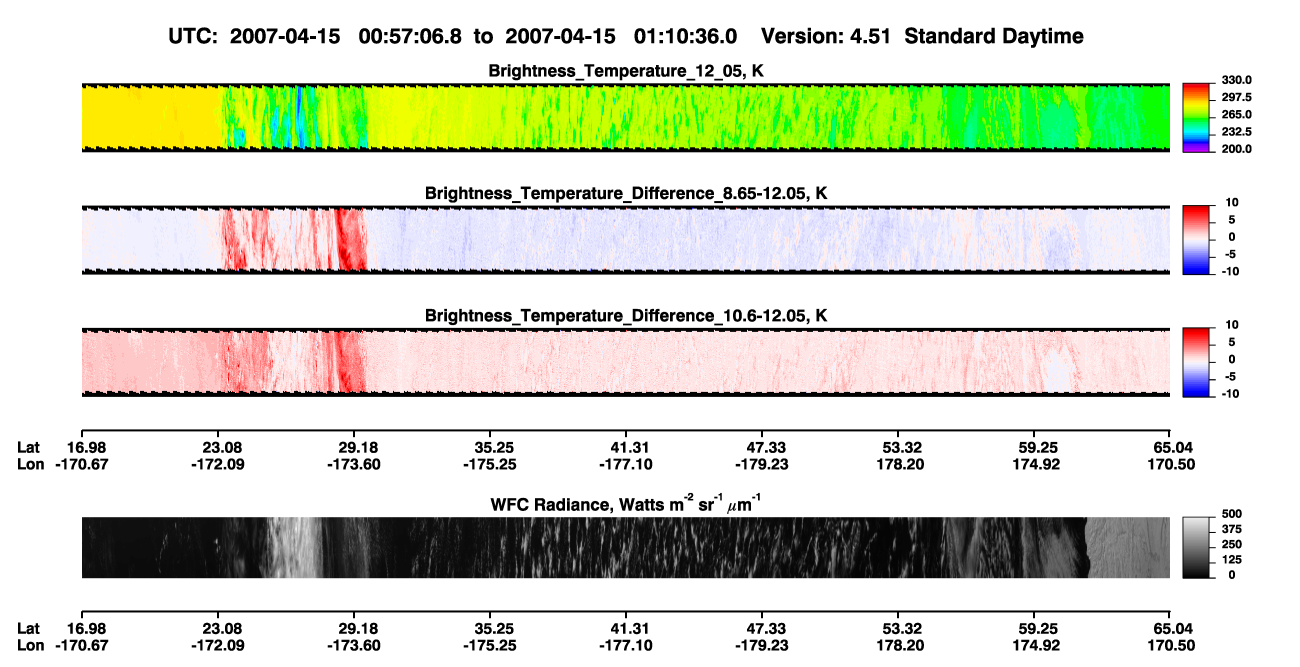Click longitude -177.10 on the axis below WFC Radiance
The height and width of the screenshot is (667, 1300).
click(627, 645)
